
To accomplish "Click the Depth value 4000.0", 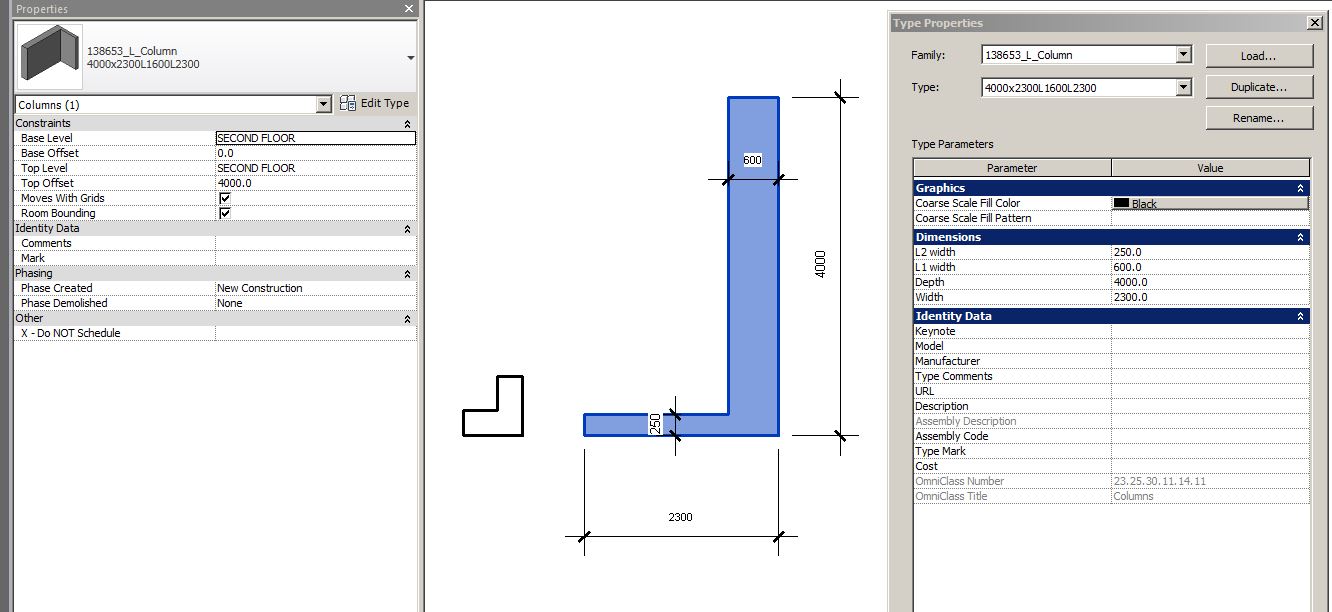I will tap(1210, 282).
